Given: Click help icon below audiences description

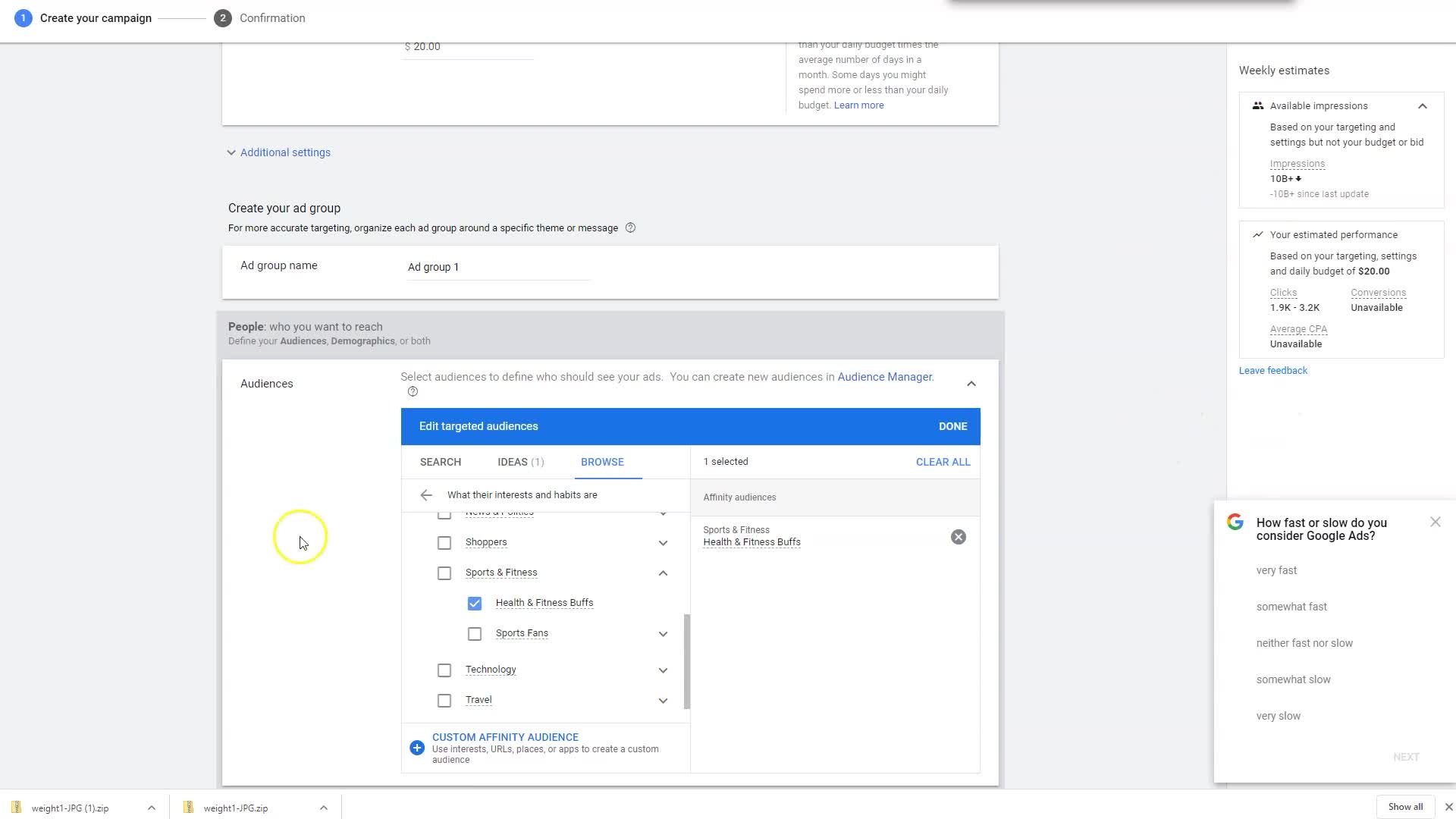Looking at the screenshot, I should (413, 392).
